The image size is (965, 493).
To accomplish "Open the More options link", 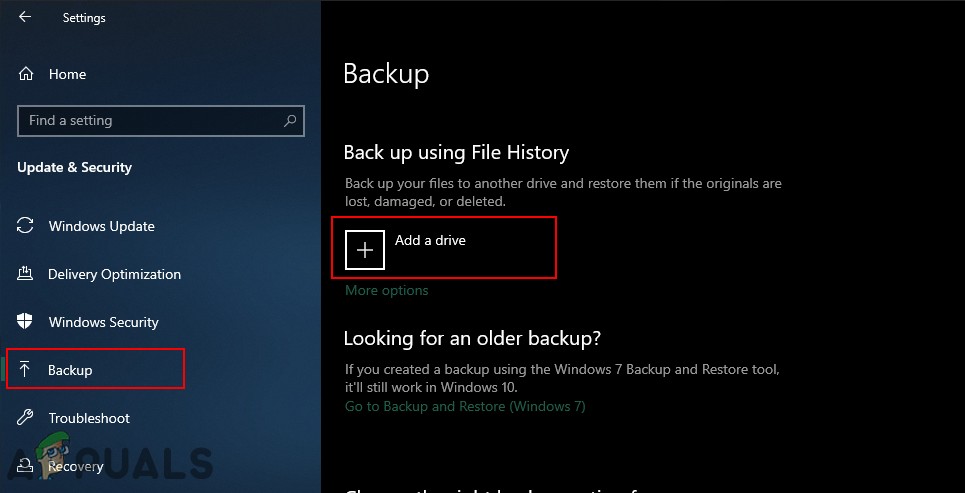I will pyautogui.click(x=386, y=290).
